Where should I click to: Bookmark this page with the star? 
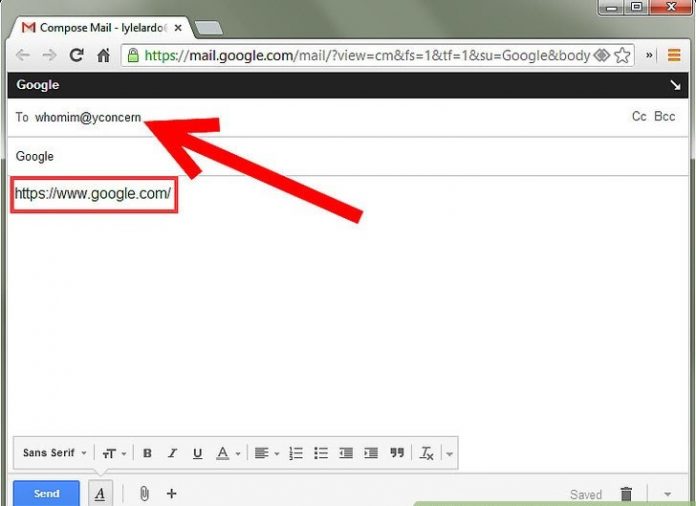[622, 56]
